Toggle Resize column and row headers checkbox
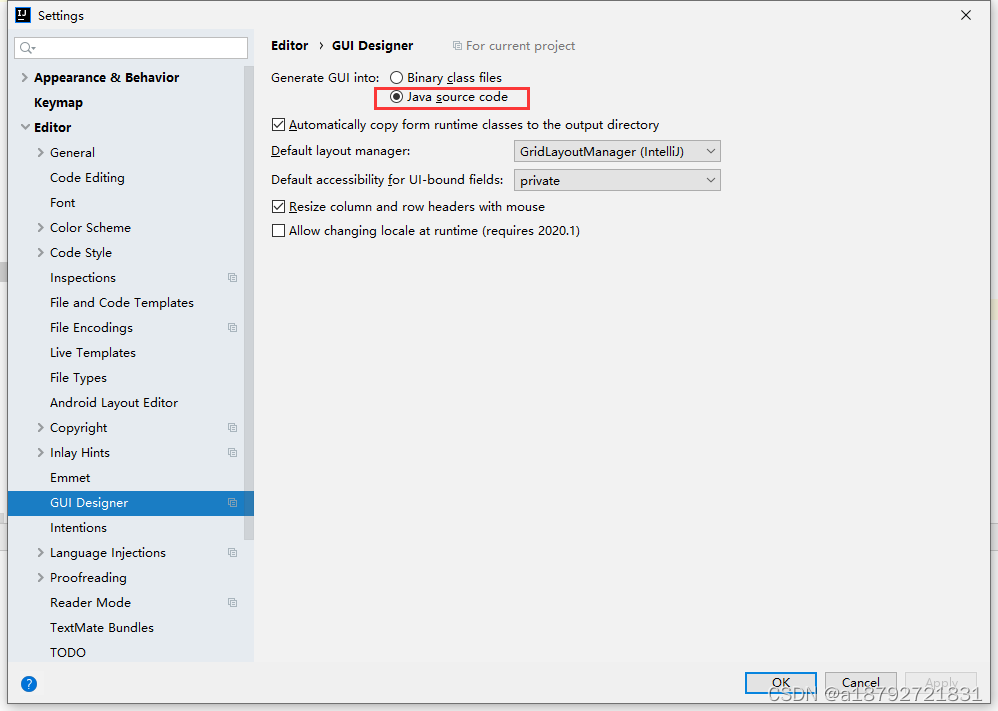The height and width of the screenshot is (711, 998). click(x=278, y=206)
